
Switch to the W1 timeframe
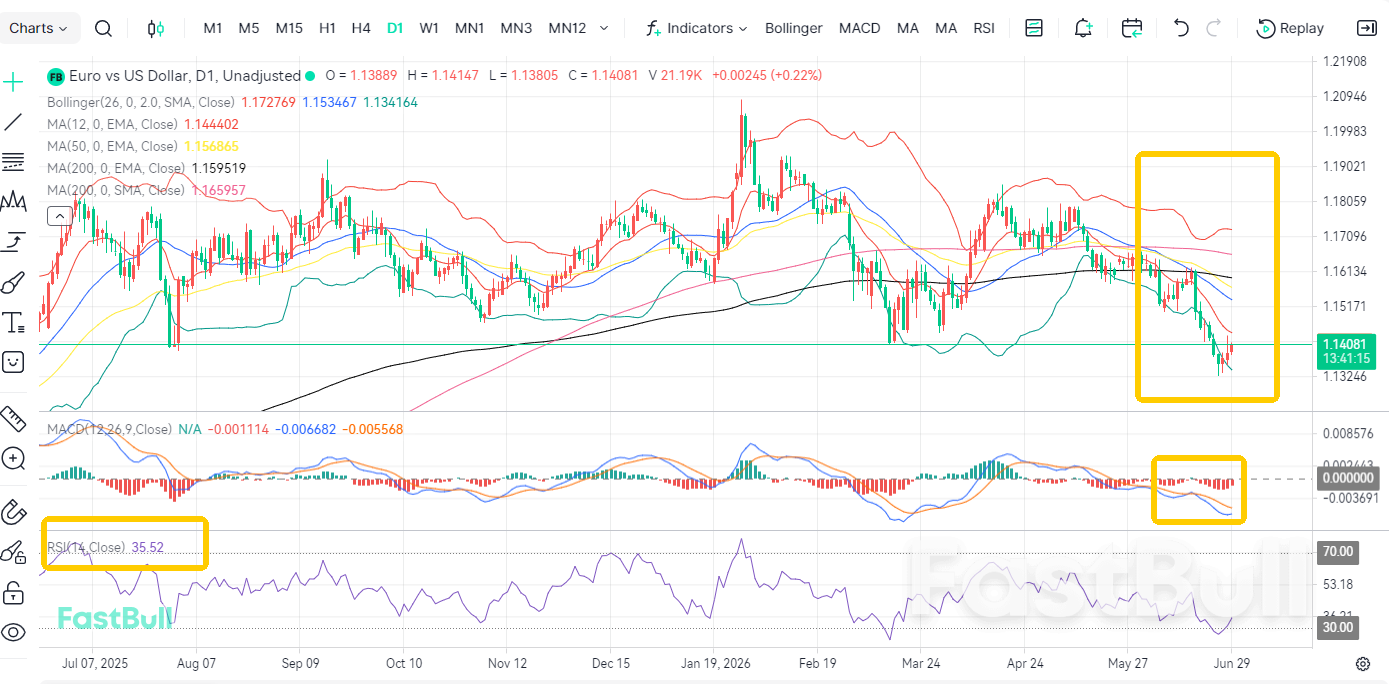pos(429,28)
